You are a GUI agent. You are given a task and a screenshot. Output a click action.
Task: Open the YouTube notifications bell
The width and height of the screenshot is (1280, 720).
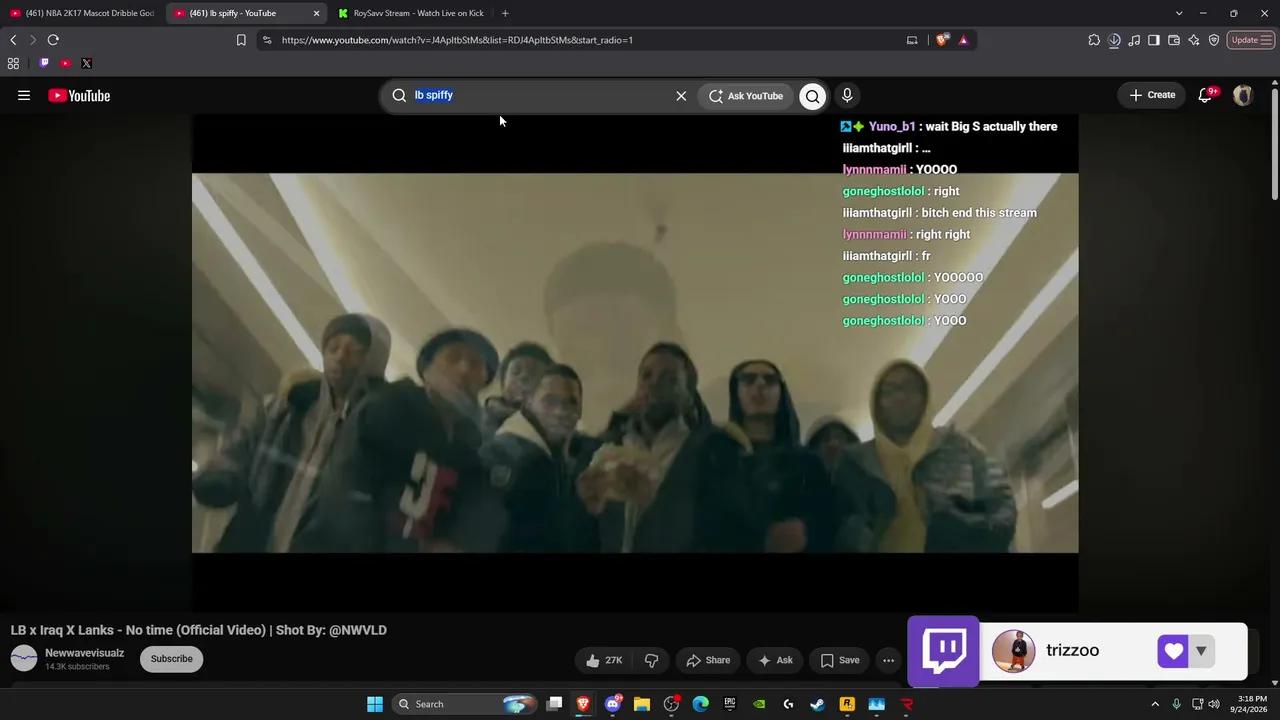(x=1206, y=95)
